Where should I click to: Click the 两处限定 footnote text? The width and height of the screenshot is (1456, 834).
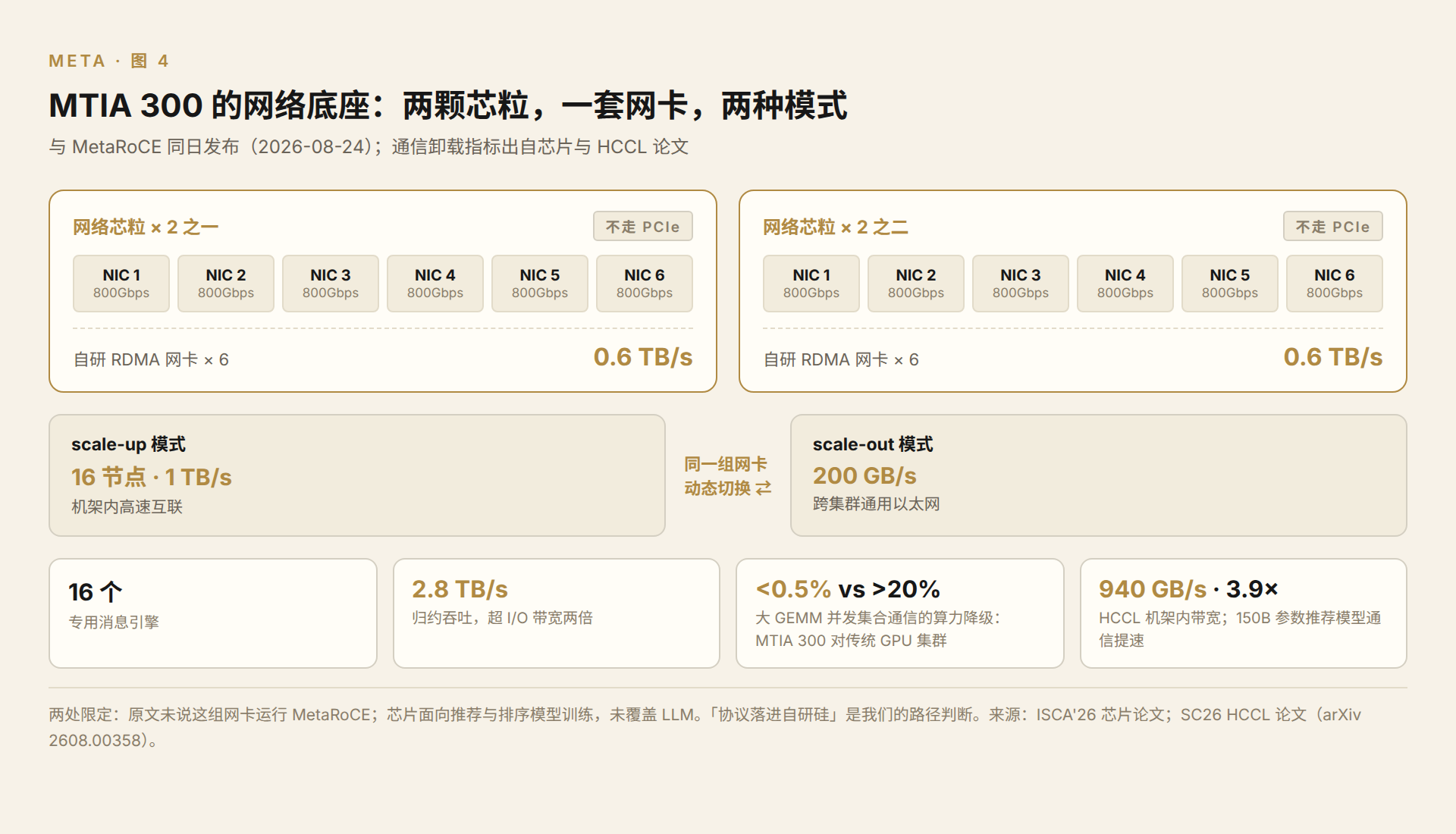705,727
